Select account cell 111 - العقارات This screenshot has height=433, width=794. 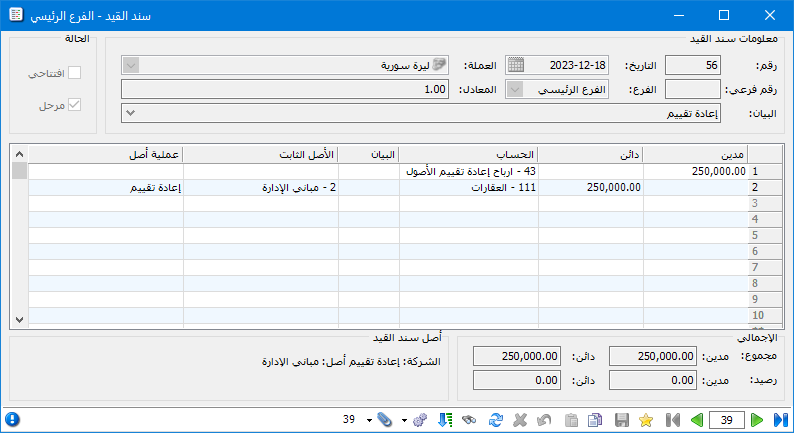click(468, 187)
